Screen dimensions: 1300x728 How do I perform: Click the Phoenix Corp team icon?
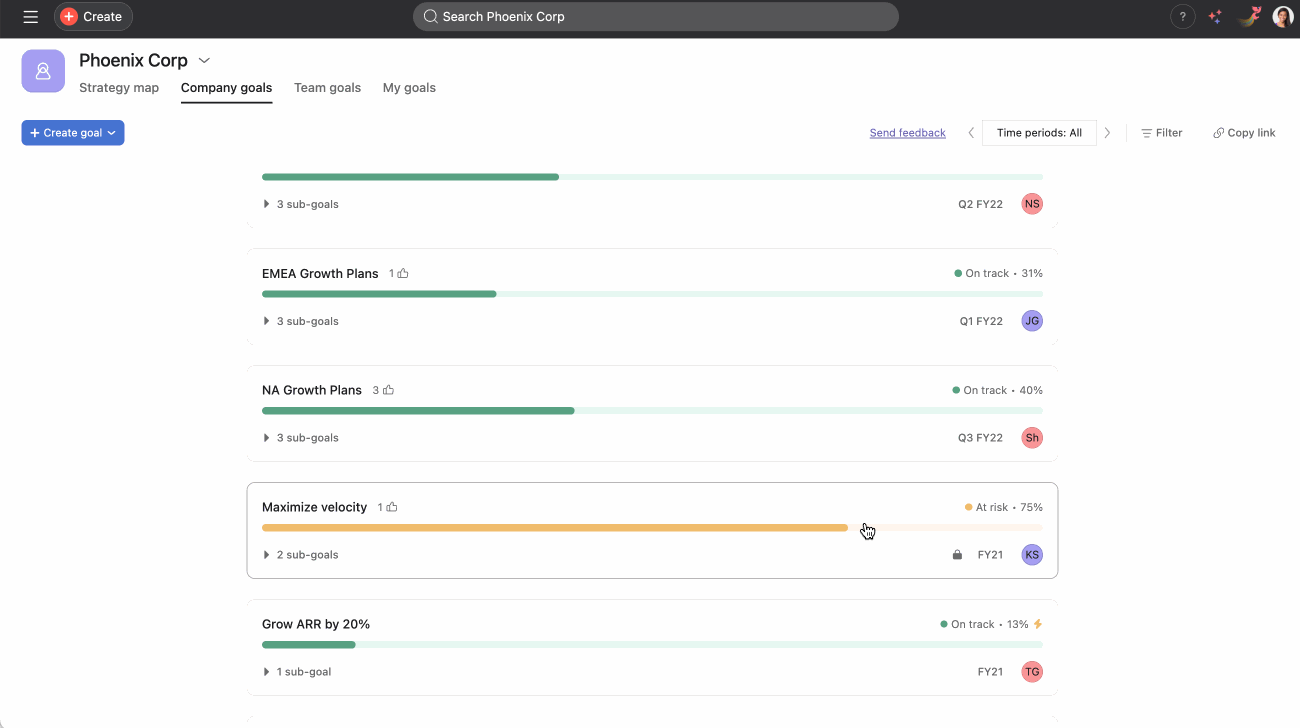(x=43, y=71)
